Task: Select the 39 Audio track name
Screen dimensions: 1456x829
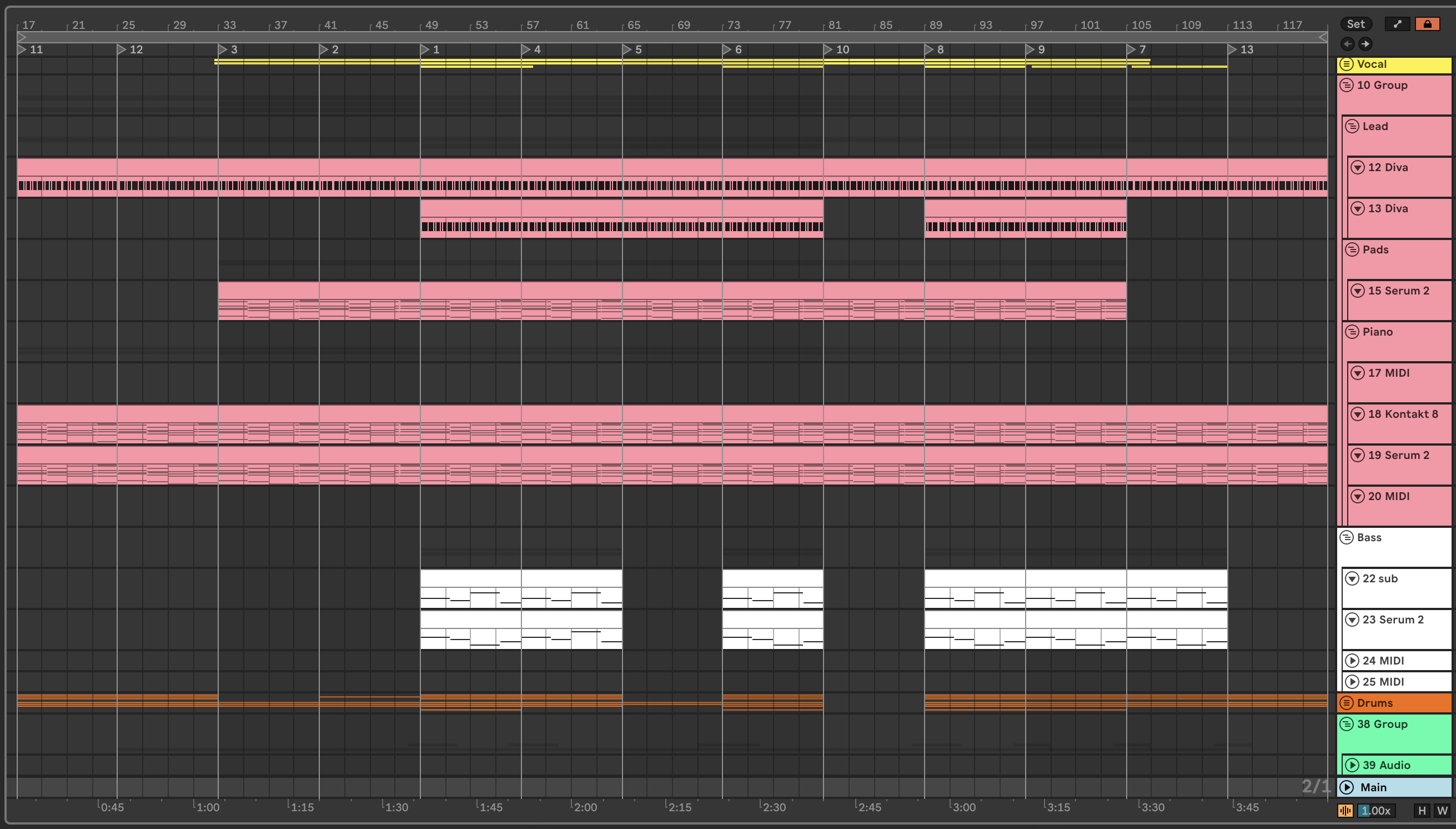Action: coord(1386,765)
